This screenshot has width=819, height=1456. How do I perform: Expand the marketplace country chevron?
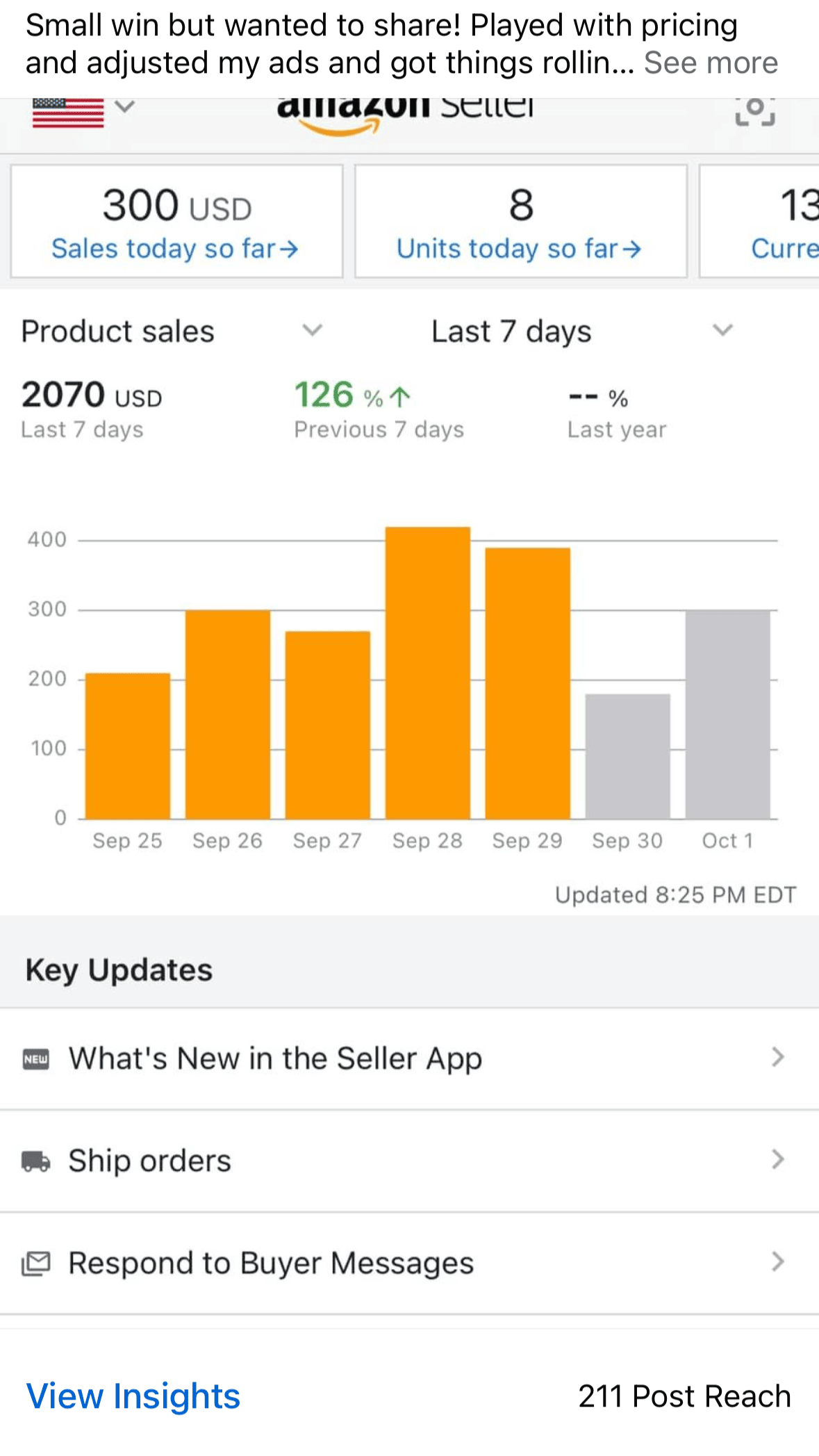(x=124, y=107)
